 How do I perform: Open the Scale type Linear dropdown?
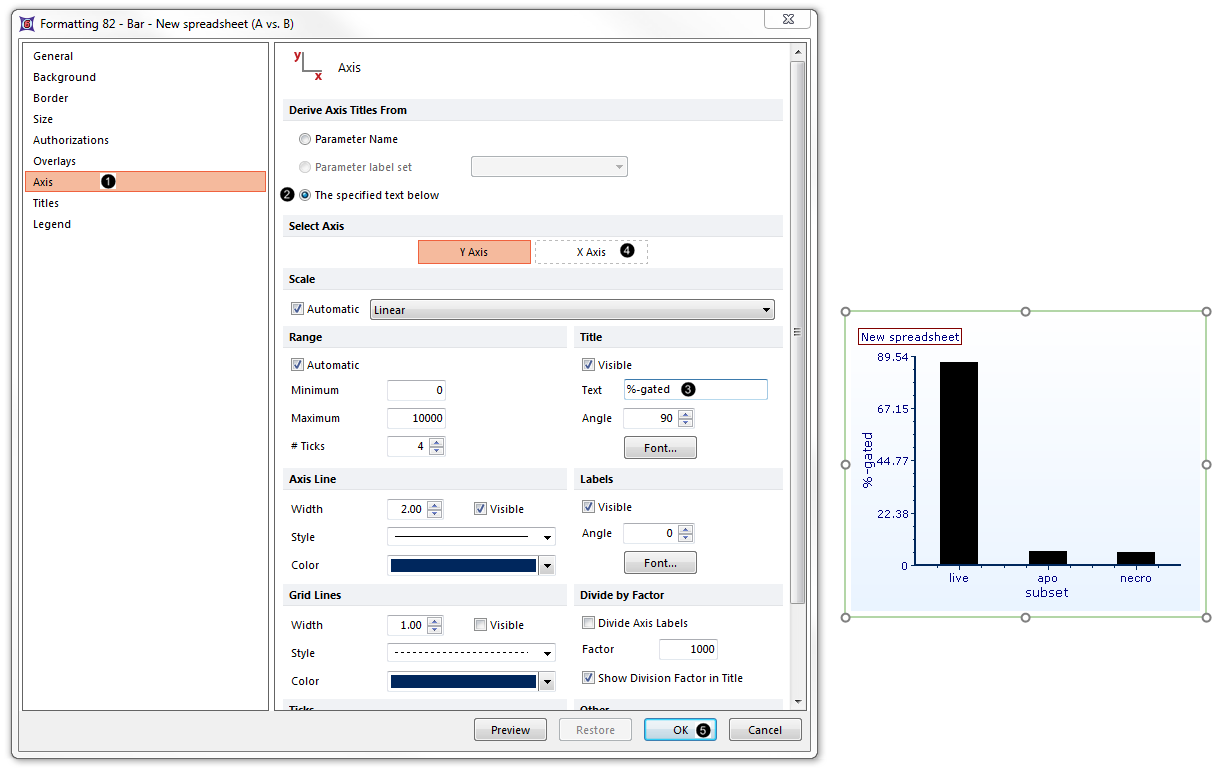[x=571, y=310]
